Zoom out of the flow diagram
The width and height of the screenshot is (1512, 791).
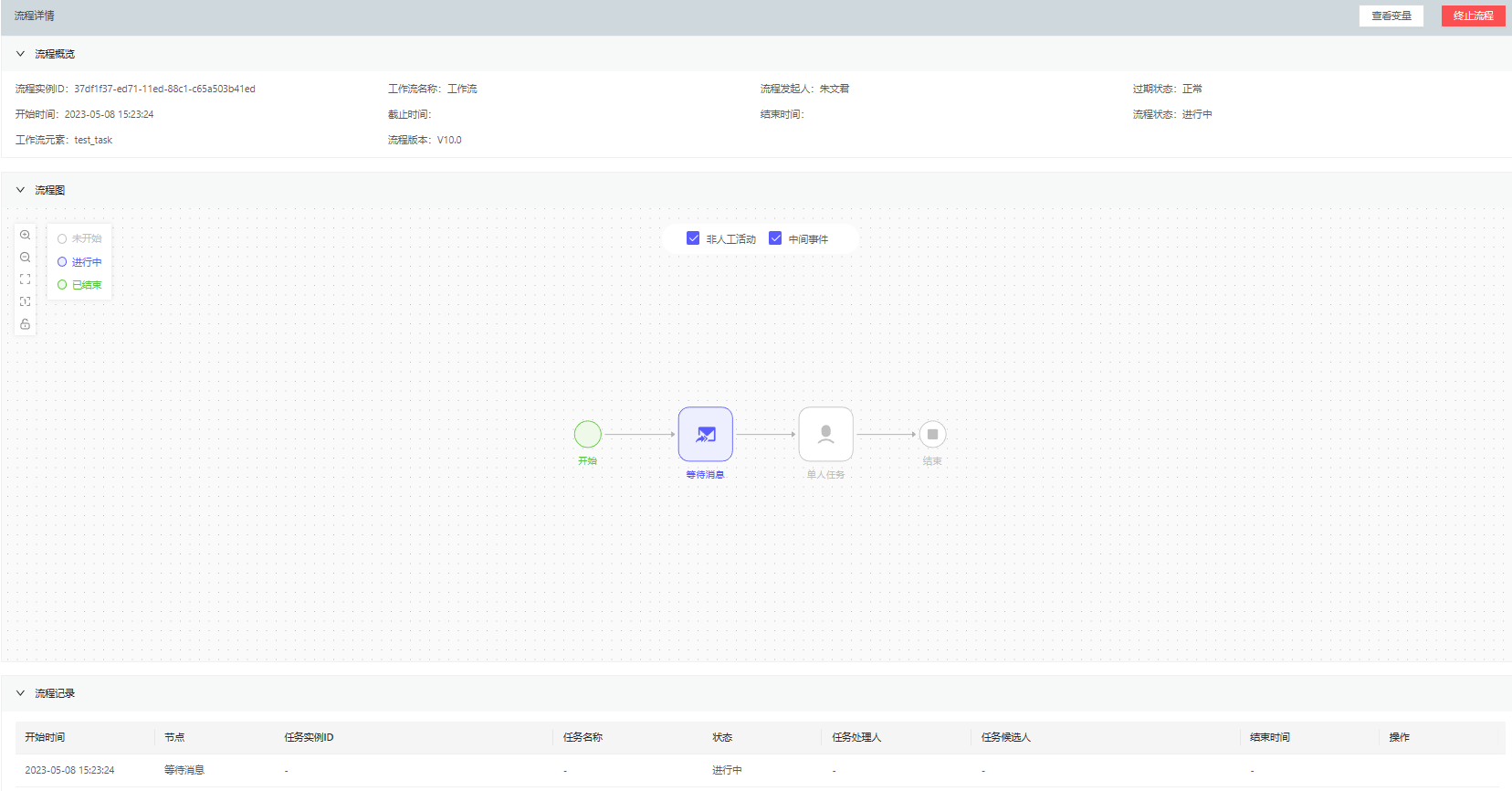[26, 258]
